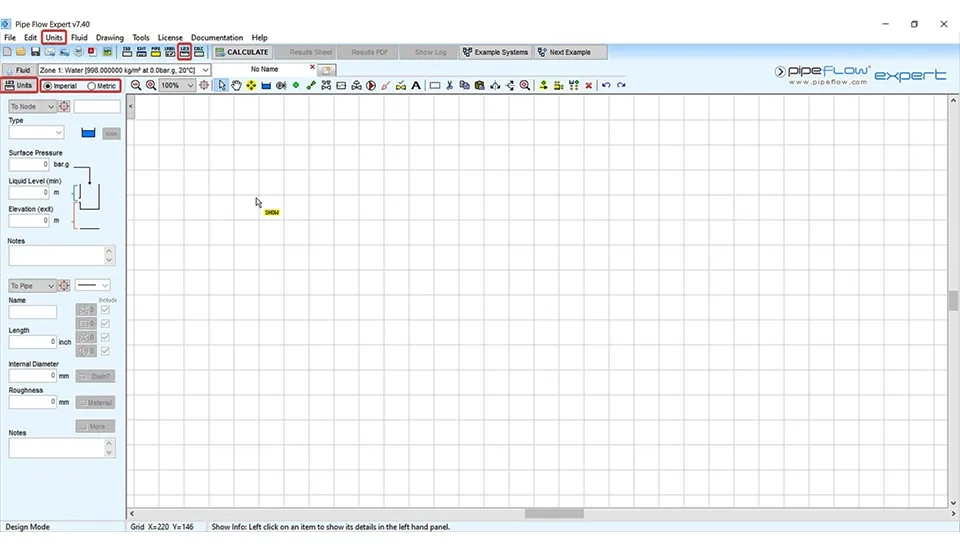The height and width of the screenshot is (548, 960).
Task: Click the cut scissors icon
Action: (x=450, y=86)
